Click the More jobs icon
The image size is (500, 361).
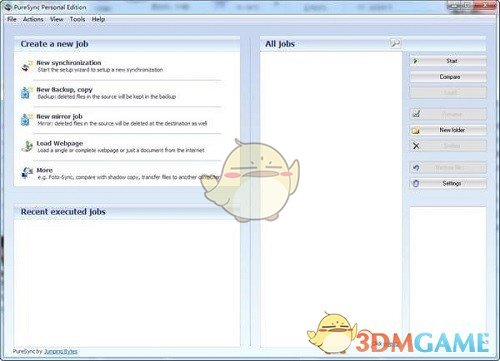point(27,173)
